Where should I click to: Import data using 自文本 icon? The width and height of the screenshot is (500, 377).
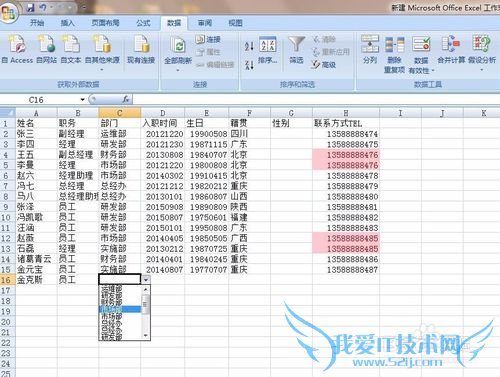click(x=71, y=50)
